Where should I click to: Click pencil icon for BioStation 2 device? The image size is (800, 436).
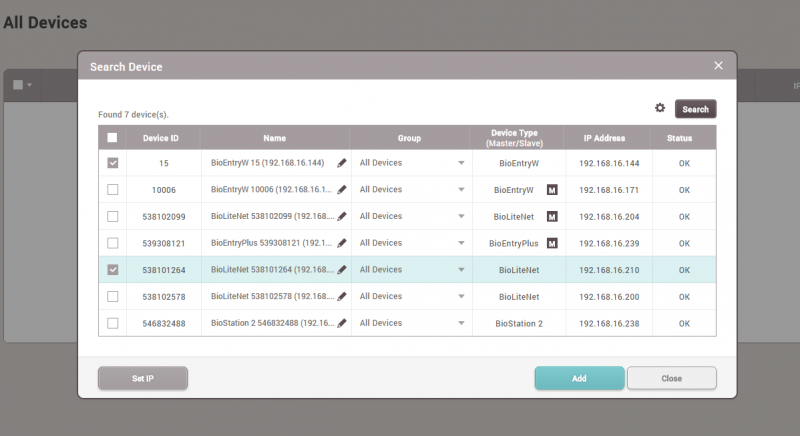click(x=342, y=323)
